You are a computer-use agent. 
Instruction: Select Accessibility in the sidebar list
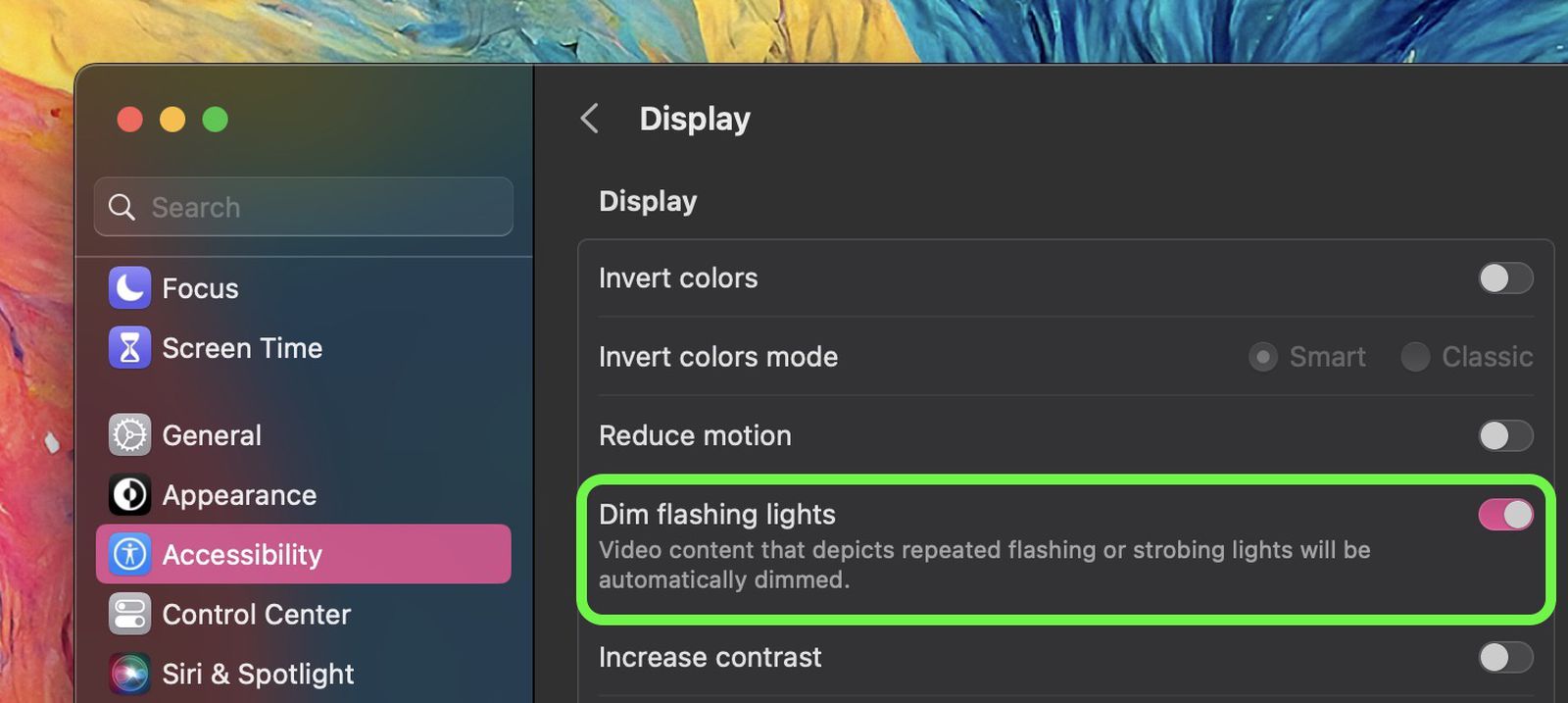tap(241, 554)
